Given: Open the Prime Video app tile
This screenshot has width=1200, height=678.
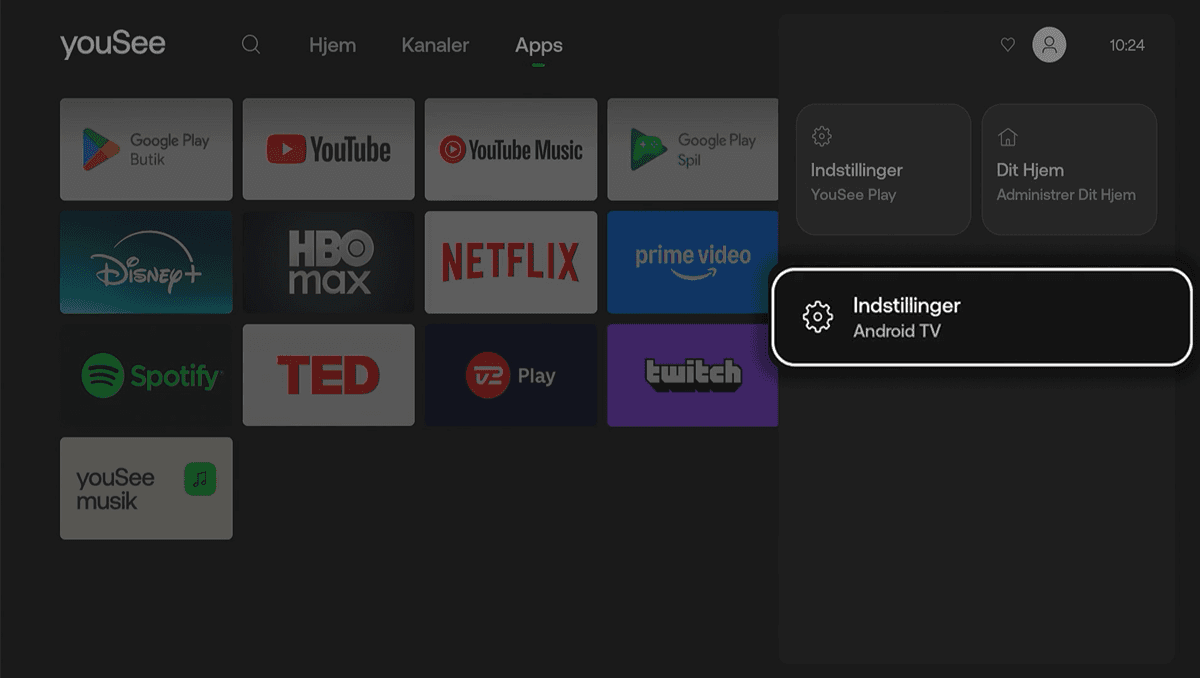Looking at the screenshot, I should tap(692, 262).
